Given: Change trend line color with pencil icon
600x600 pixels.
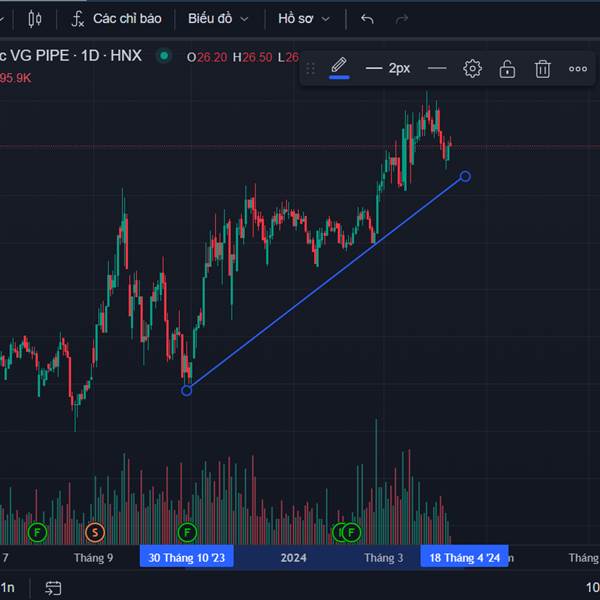Looking at the screenshot, I should [339, 68].
